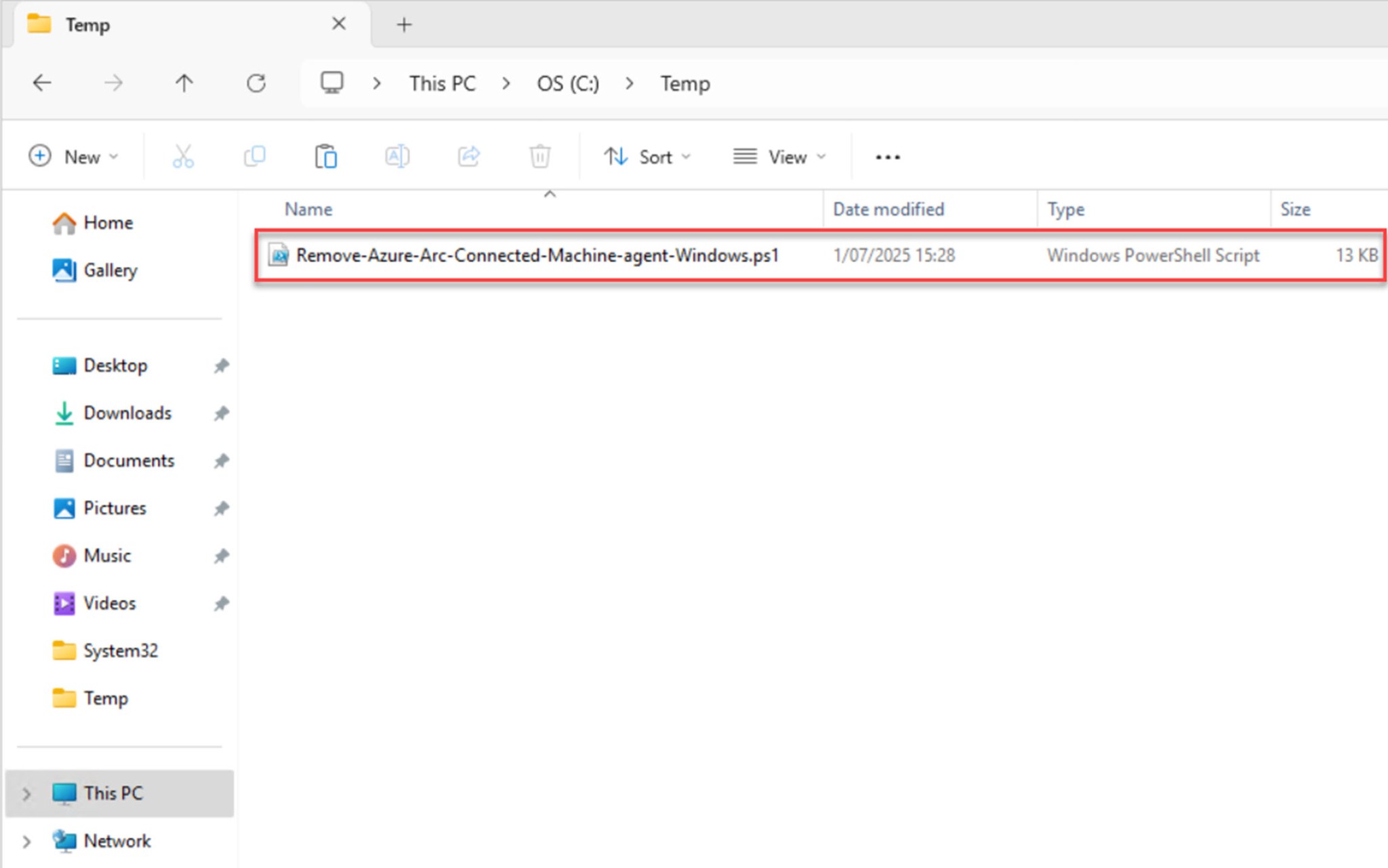Click the Copy icon in toolbar
The width and height of the screenshot is (1388, 868).
255,157
